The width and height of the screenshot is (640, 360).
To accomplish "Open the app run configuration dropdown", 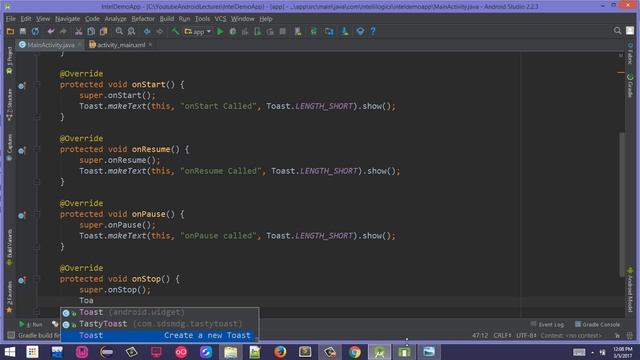I will (x=198, y=31).
